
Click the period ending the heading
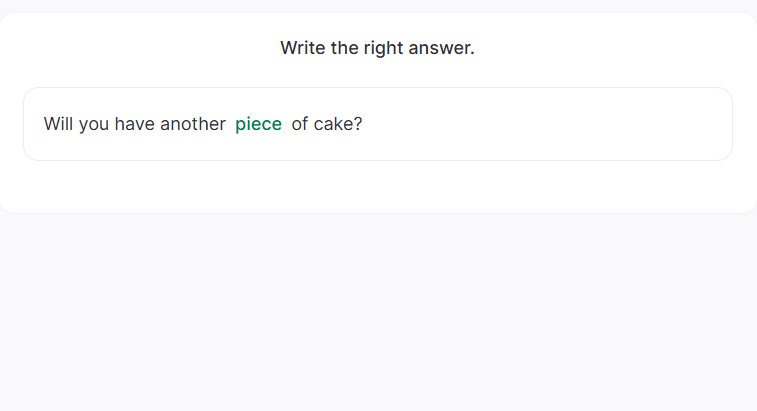pyautogui.click(x=472, y=53)
